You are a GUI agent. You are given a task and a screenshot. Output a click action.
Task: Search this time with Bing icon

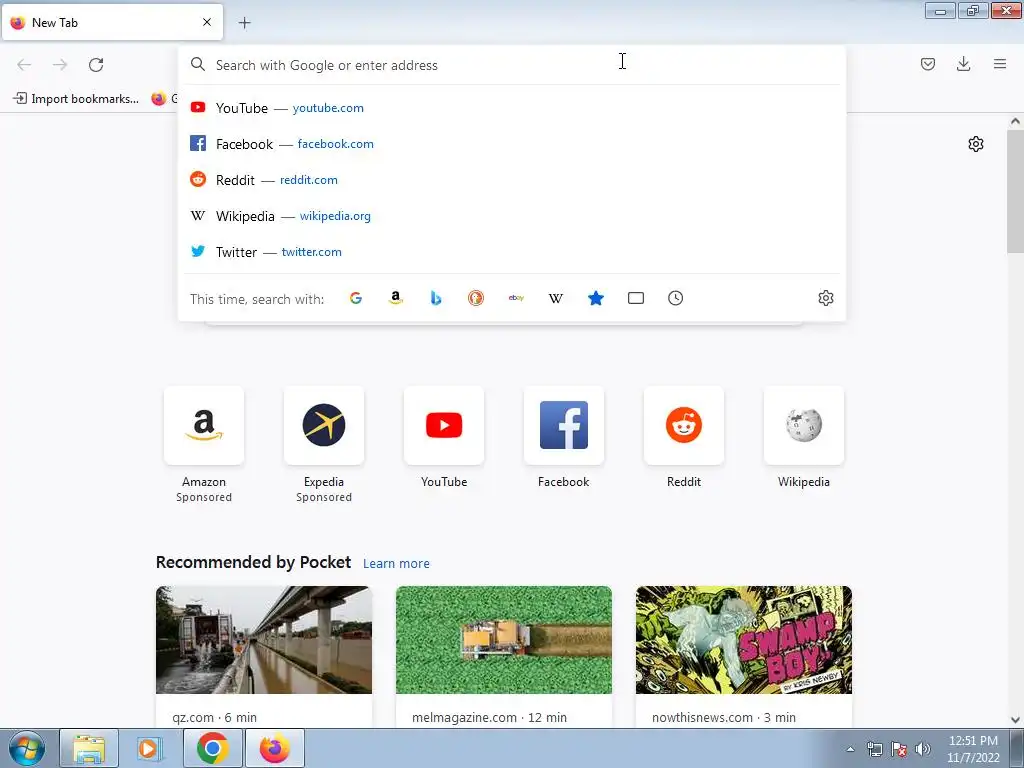(436, 298)
